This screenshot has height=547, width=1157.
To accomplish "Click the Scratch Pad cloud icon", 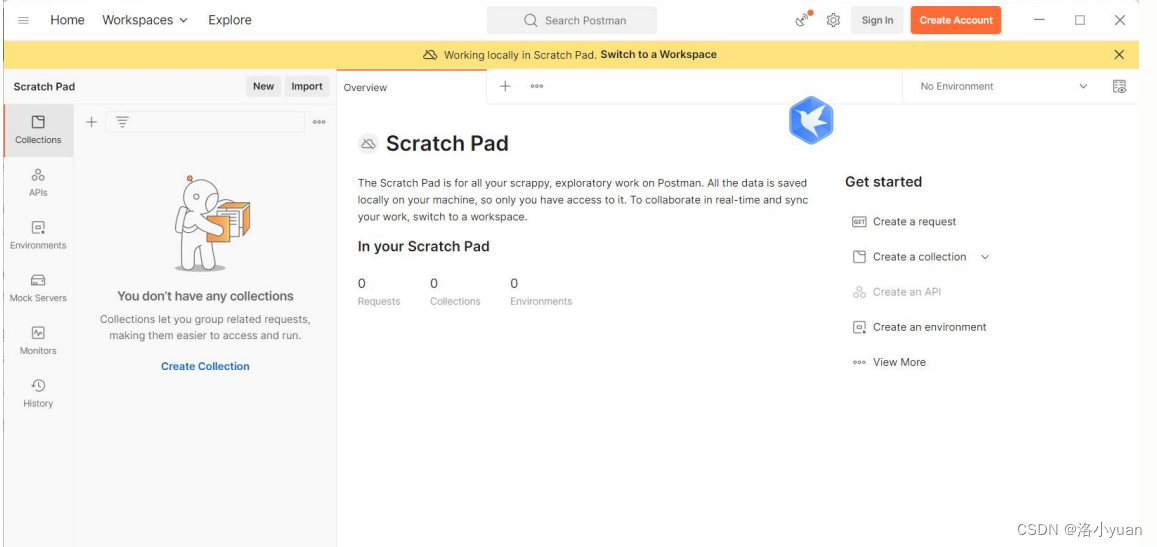I will (x=368, y=144).
